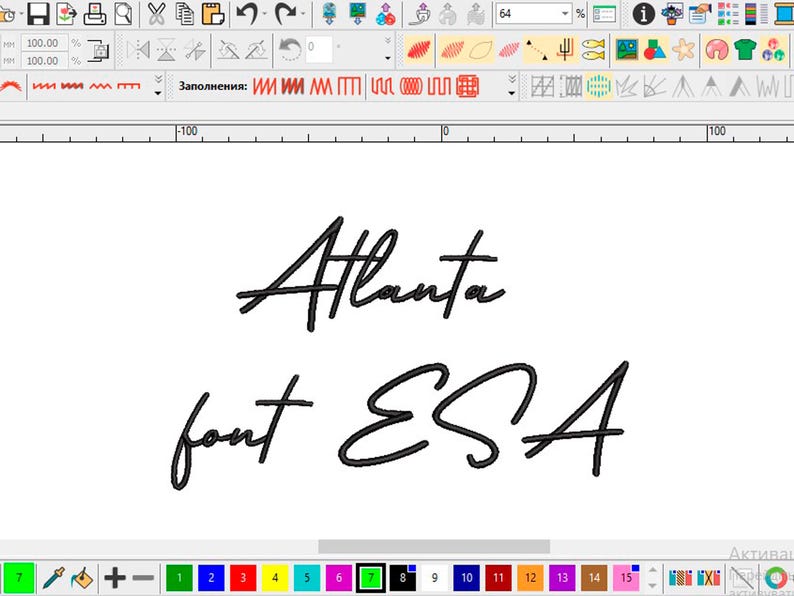Click the palette stepper down arrow

coord(653,585)
